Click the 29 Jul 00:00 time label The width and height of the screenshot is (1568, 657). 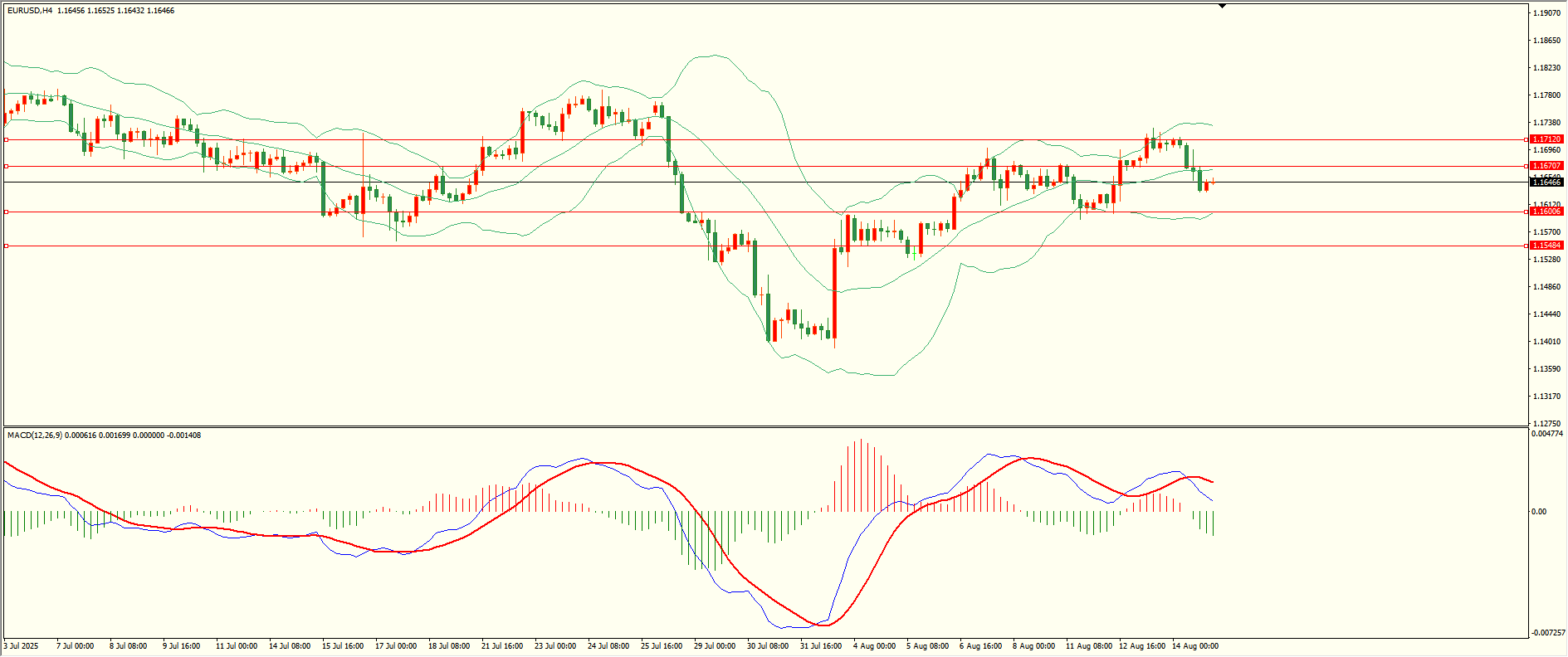(715, 646)
